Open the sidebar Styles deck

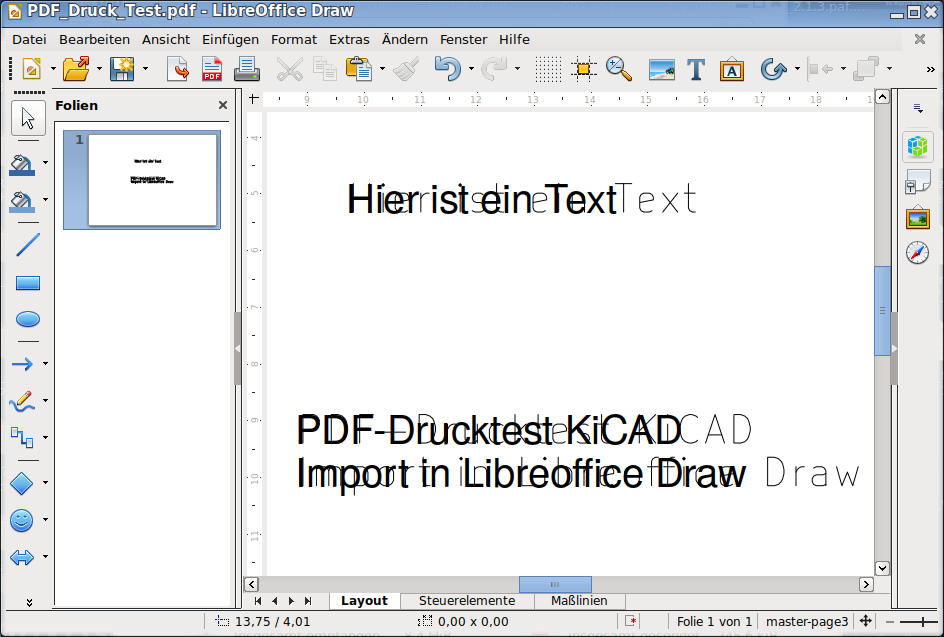pos(918,182)
